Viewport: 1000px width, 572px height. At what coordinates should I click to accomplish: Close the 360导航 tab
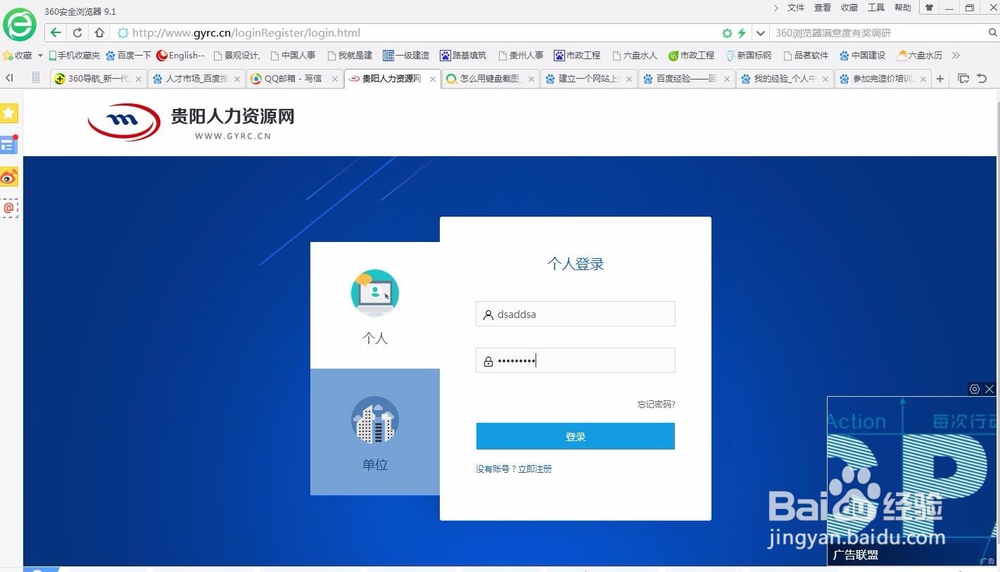point(138,79)
